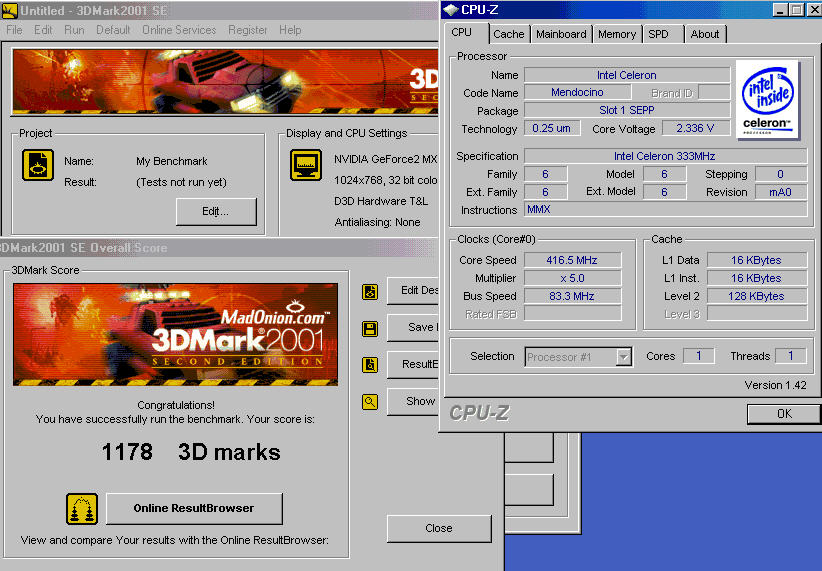
Task: Click the 2.336 V Core Voltage field
Action: (696, 128)
